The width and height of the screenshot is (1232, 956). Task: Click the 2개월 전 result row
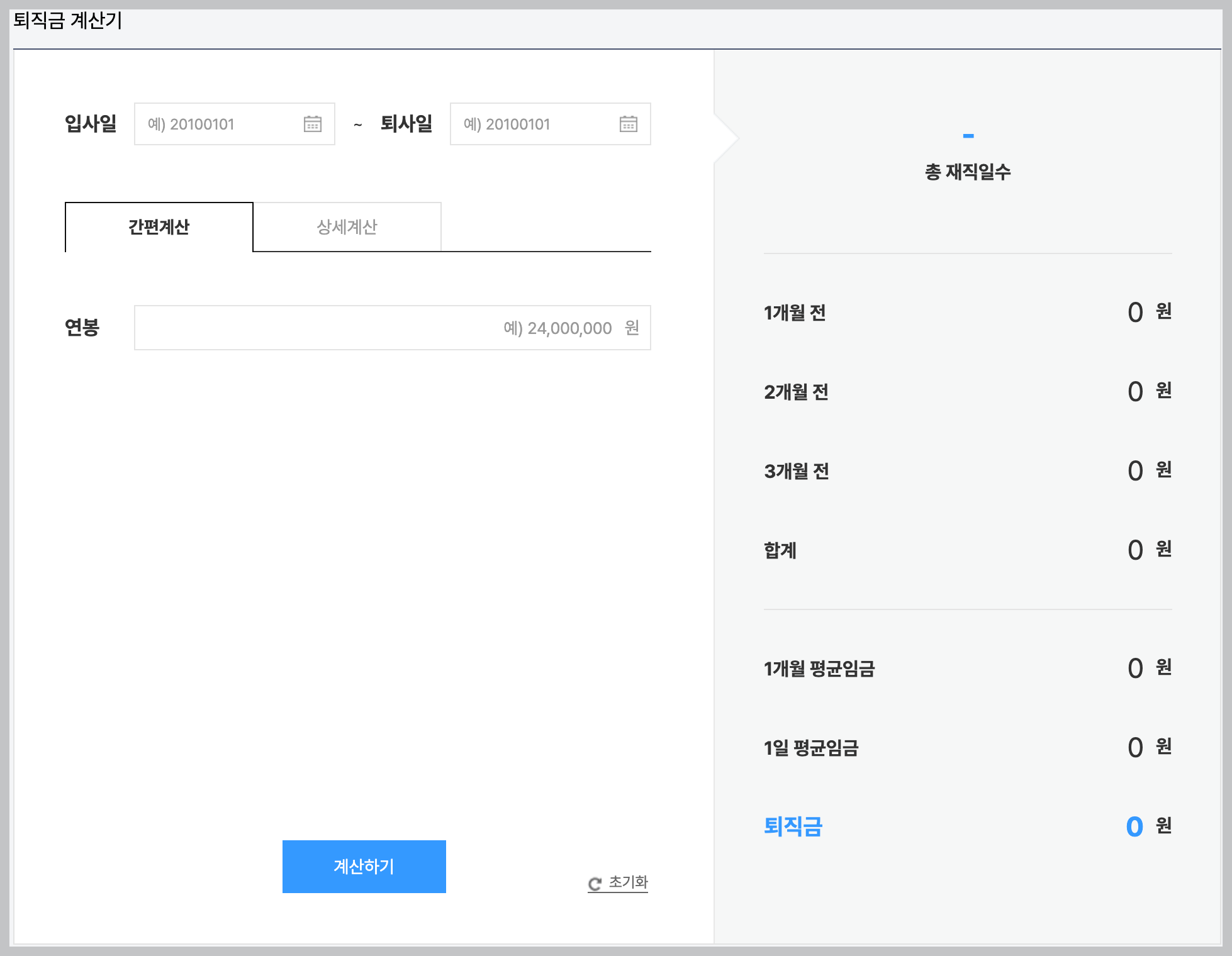click(795, 392)
